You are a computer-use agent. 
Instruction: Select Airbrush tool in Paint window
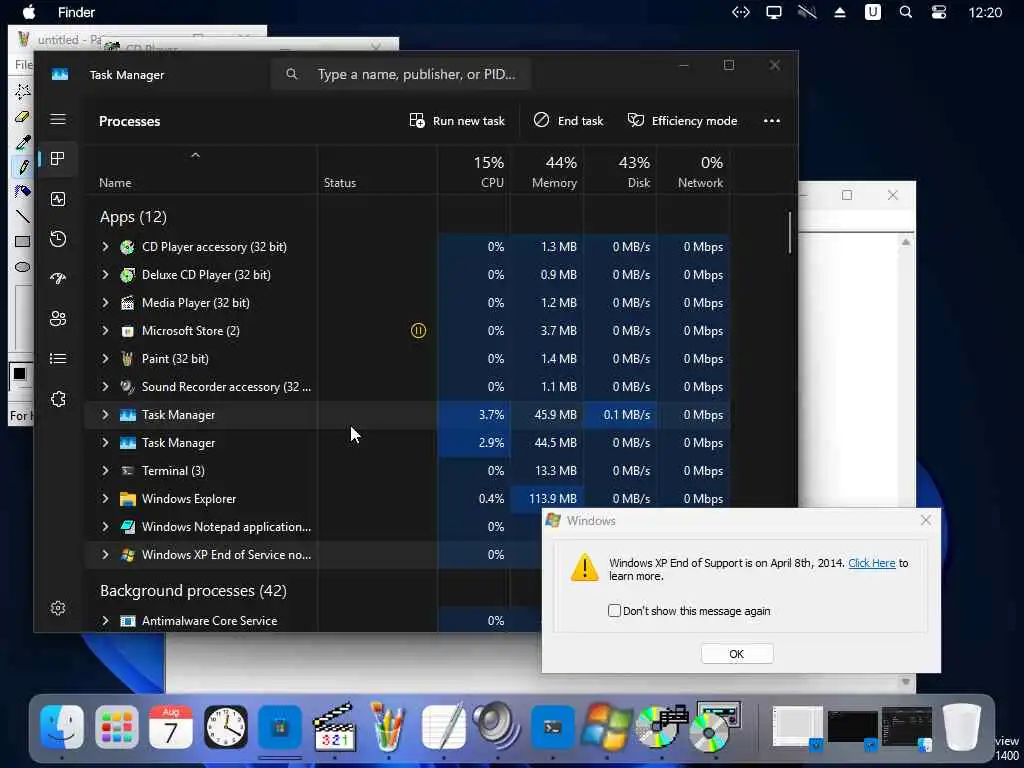[x=23, y=191]
